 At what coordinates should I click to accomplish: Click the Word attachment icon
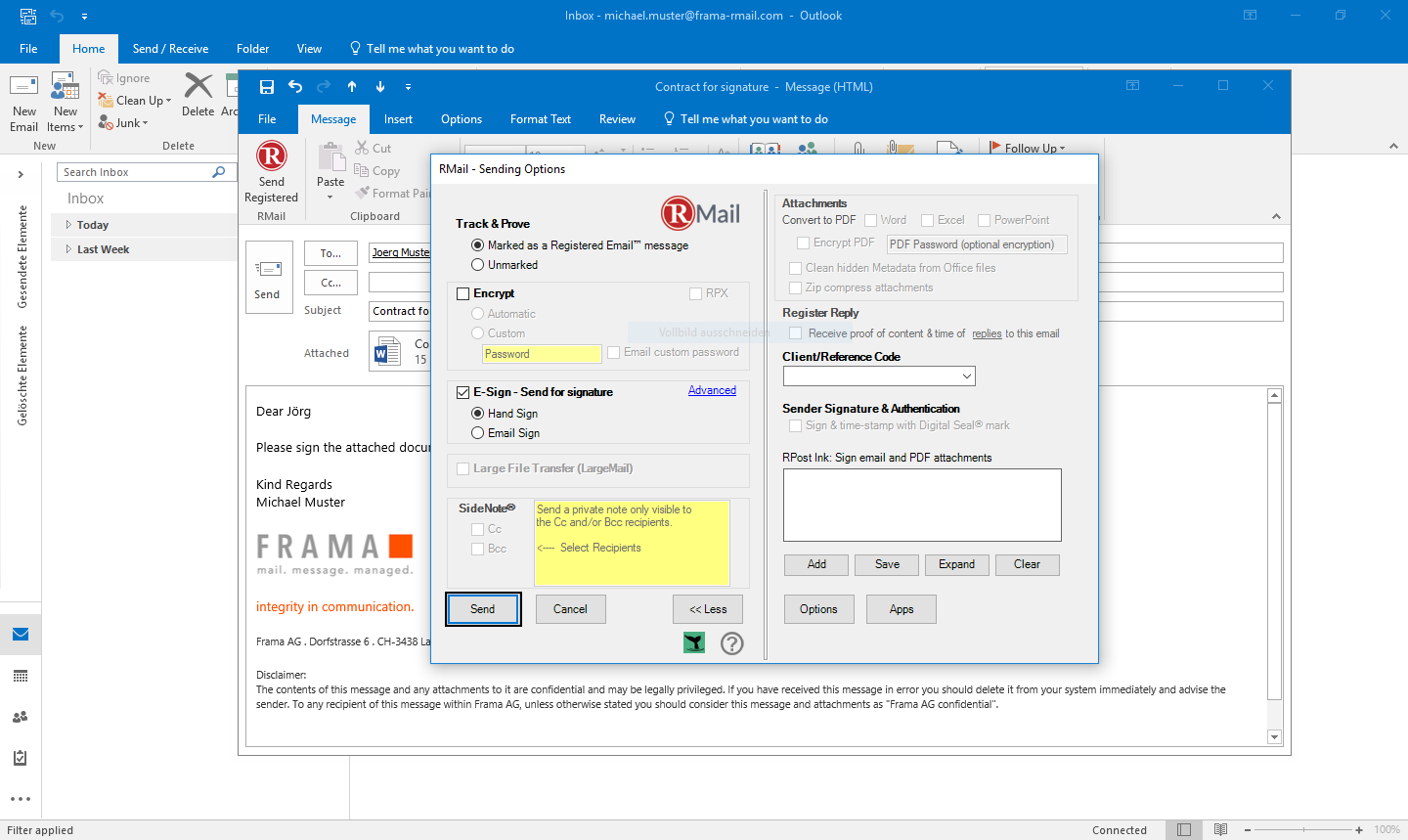click(x=387, y=351)
